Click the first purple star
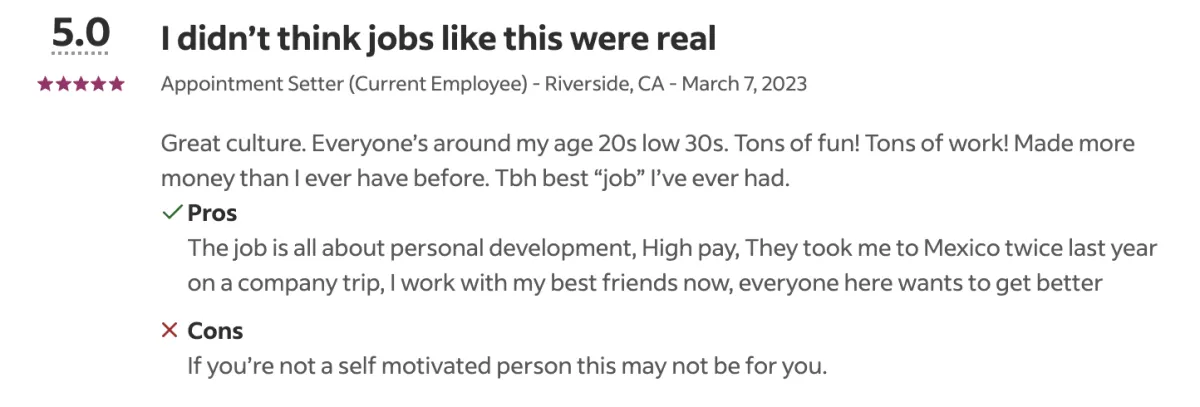Viewport: 1200px width, 407px height. (x=46, y=84)
